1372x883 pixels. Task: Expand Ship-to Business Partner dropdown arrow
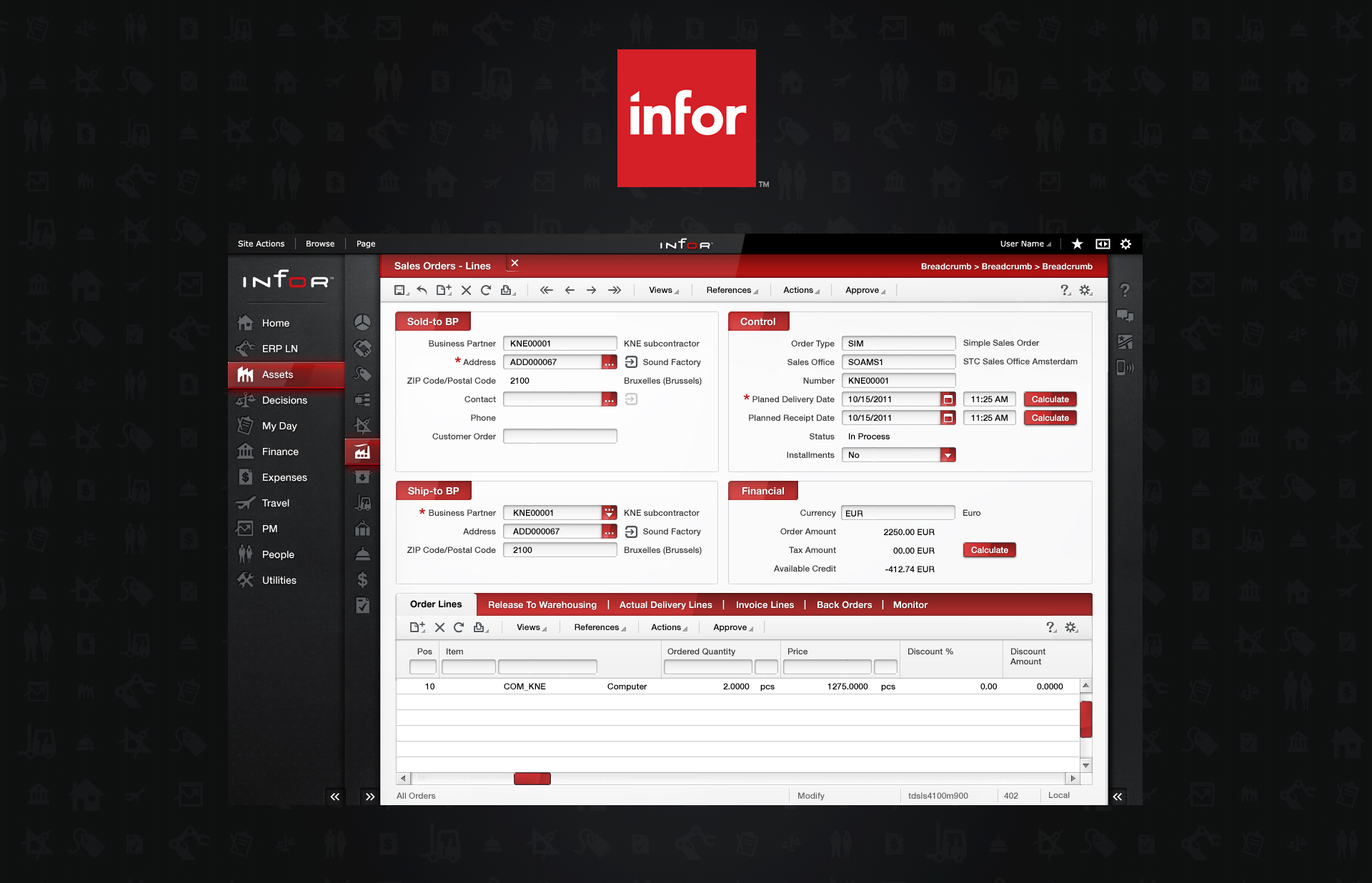pyautogui.click(x=609, y=513)
